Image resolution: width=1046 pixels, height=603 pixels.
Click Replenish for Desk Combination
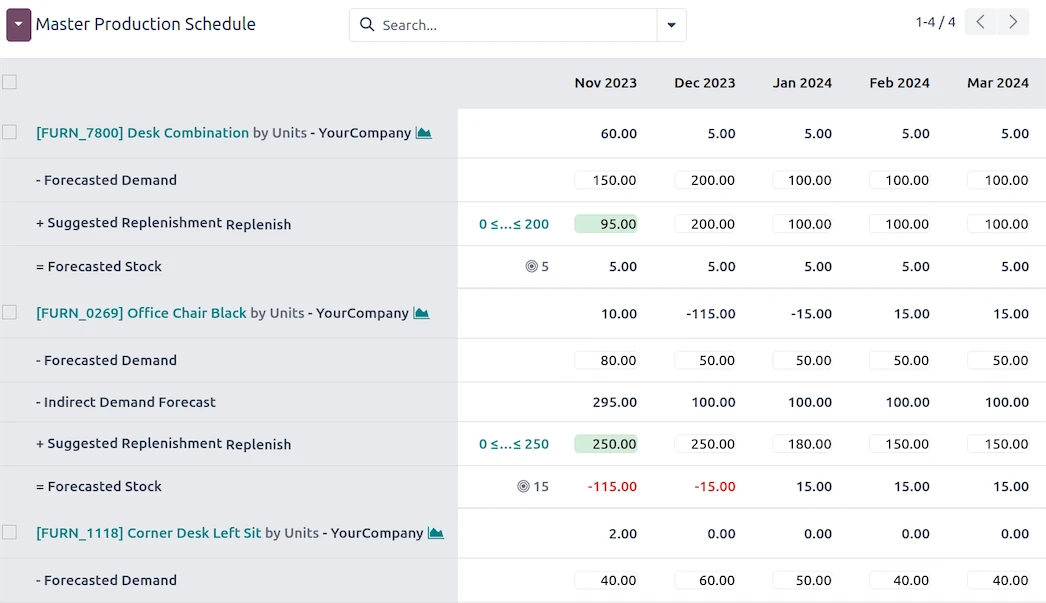[x=260, y=223]
